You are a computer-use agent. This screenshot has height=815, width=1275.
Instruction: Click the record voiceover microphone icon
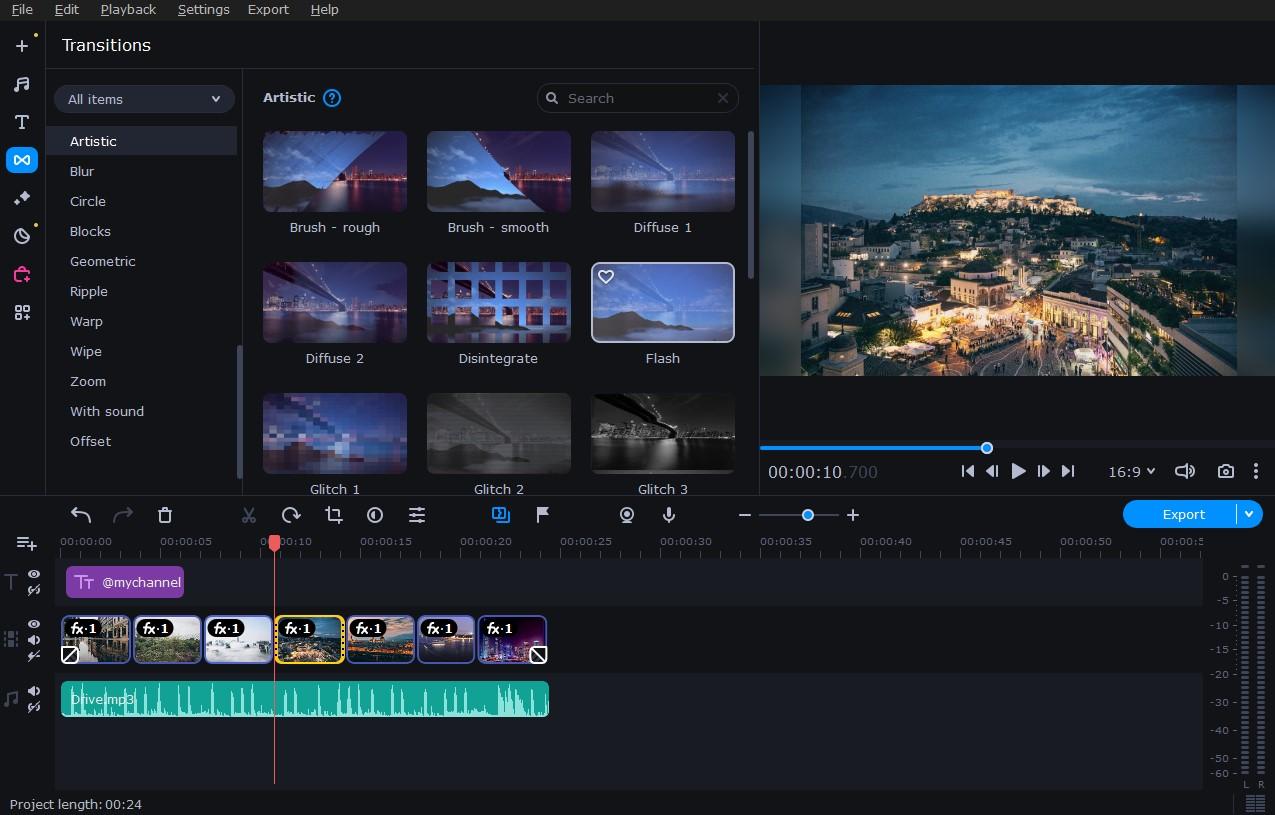669,515
